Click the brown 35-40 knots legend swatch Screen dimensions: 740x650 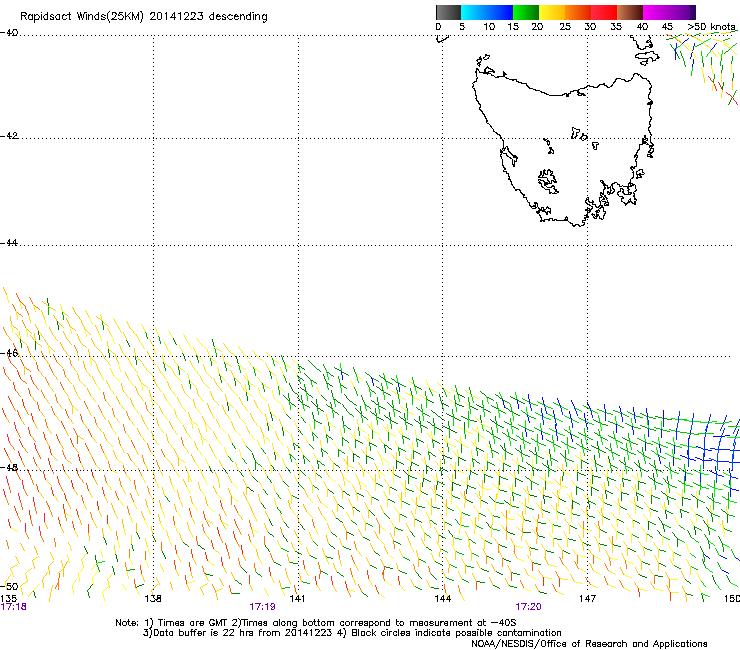(630, 12)
